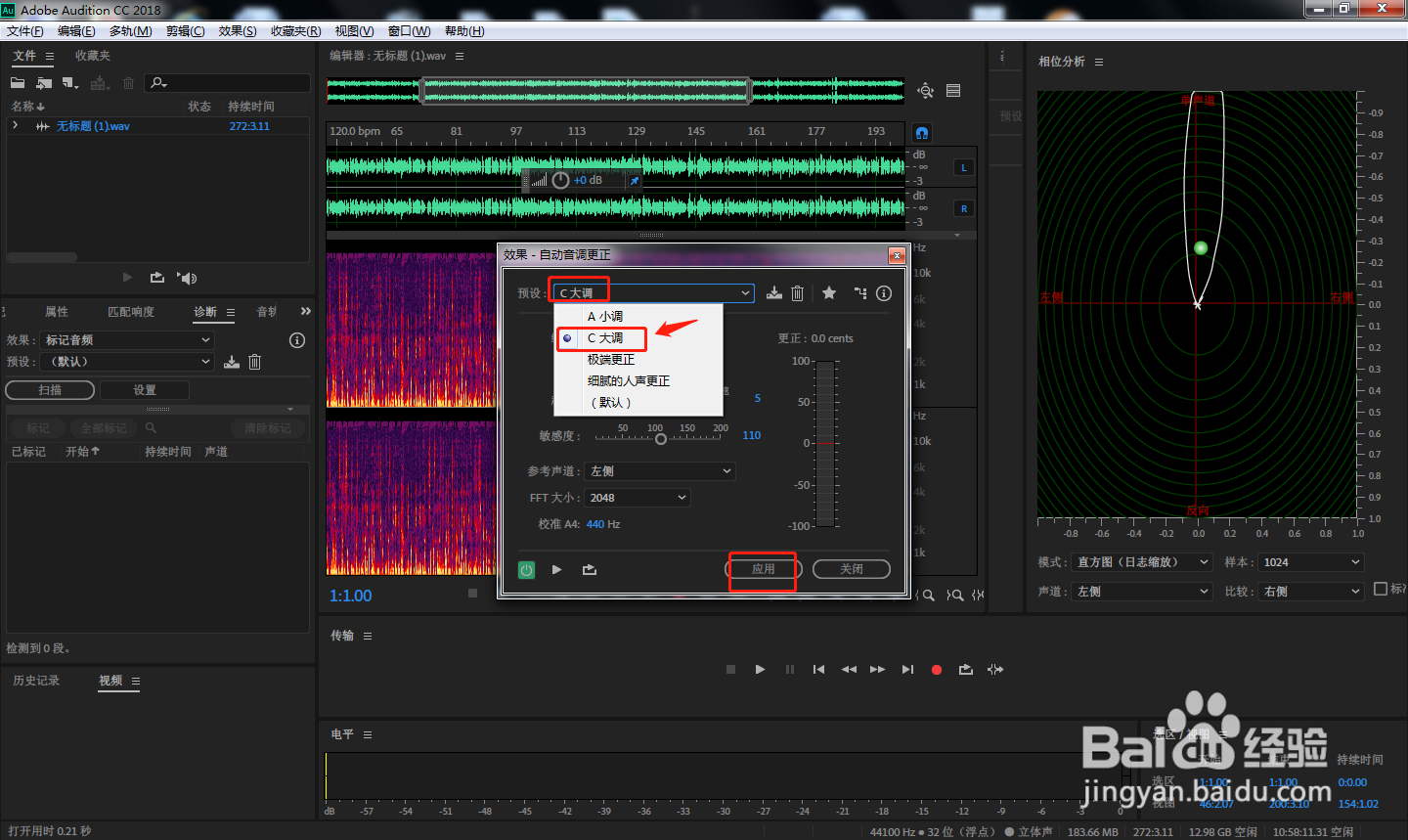Switch to the 收藏夹 tab

[93, 56]
